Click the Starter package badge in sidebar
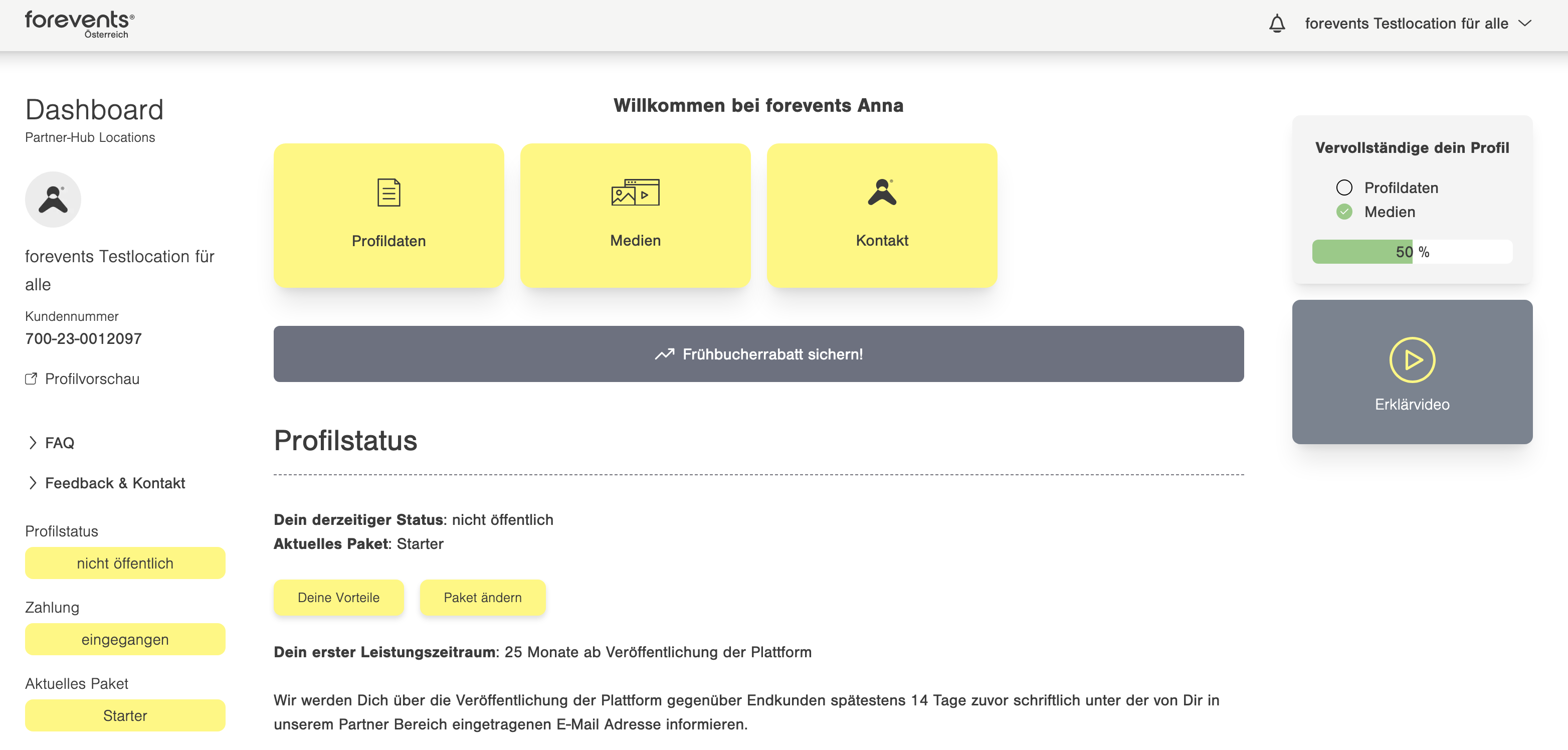The height and width of the screenshot is (750, 1568). [125, 715]
